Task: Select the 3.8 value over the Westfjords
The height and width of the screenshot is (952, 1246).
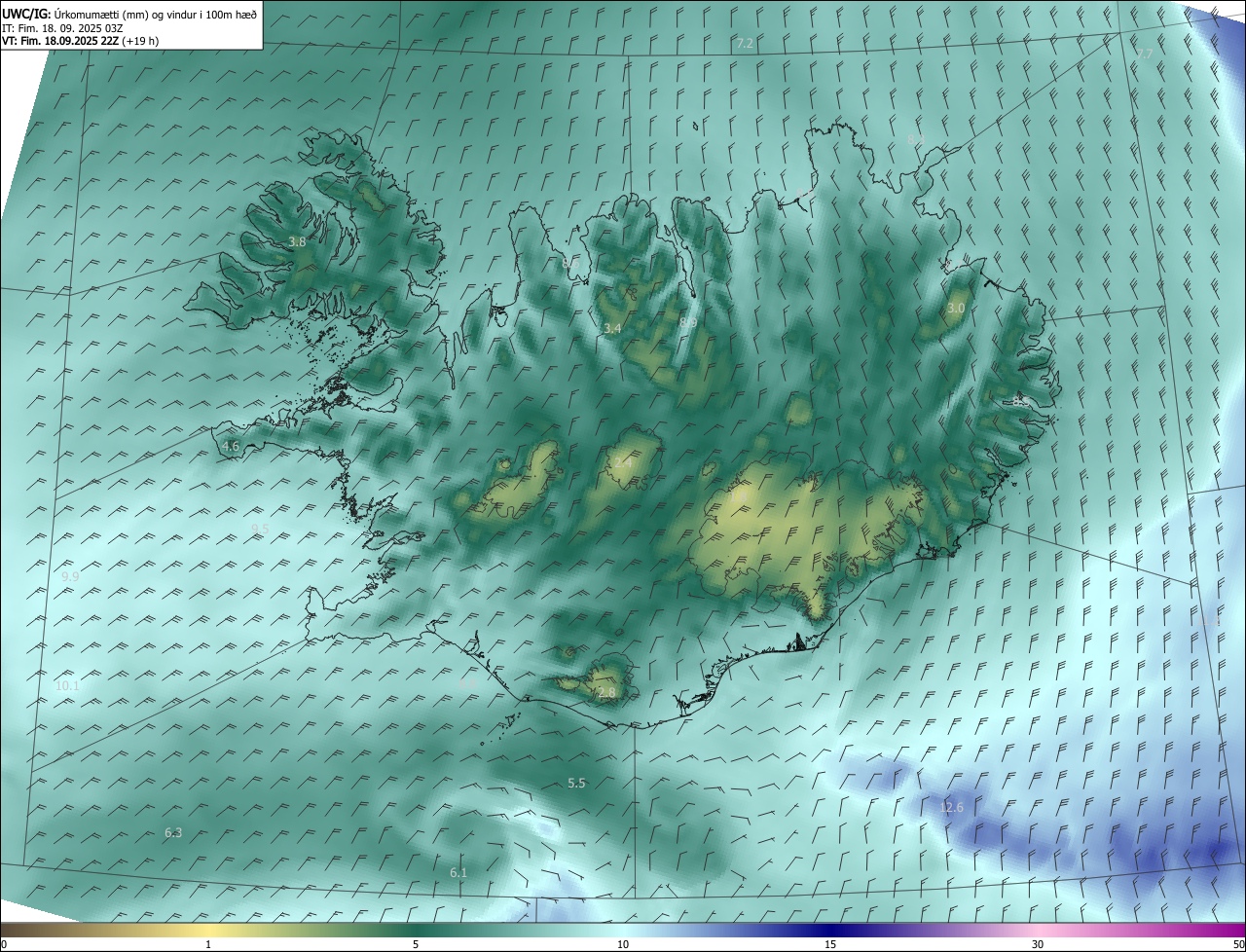Action: tap(297, 242)
